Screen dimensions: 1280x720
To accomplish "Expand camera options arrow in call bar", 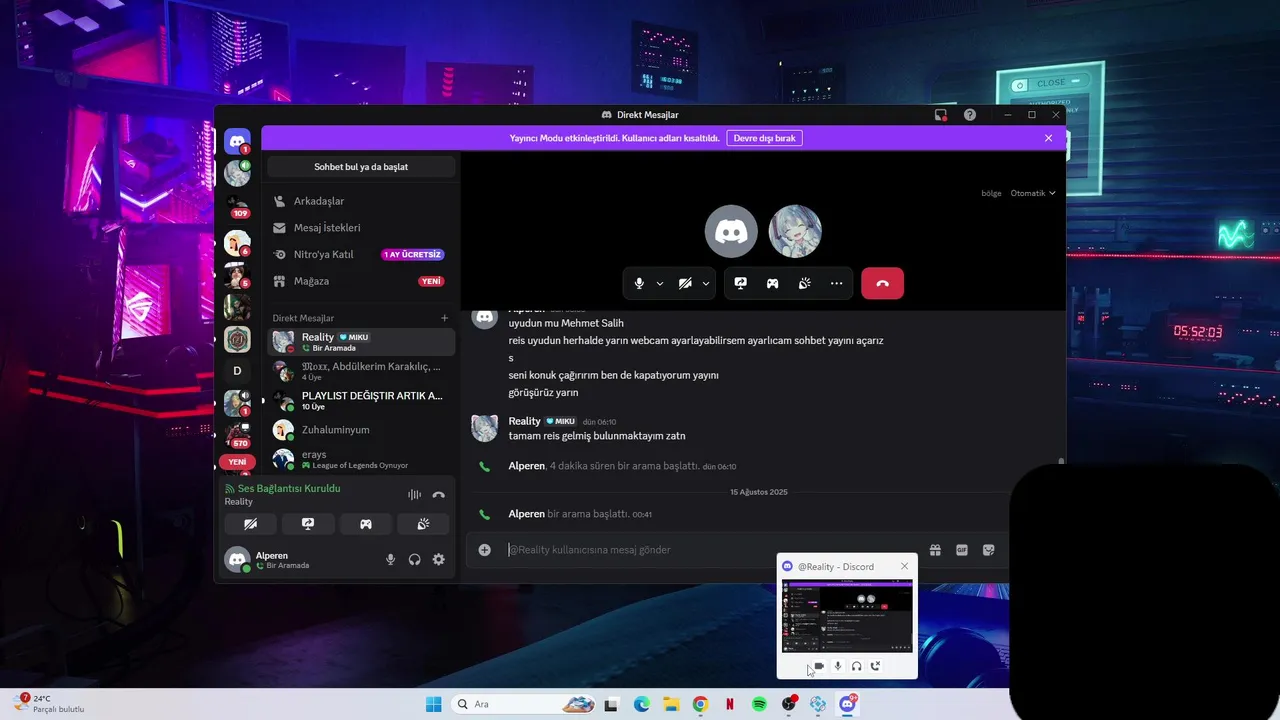I will tap(706, 284).
